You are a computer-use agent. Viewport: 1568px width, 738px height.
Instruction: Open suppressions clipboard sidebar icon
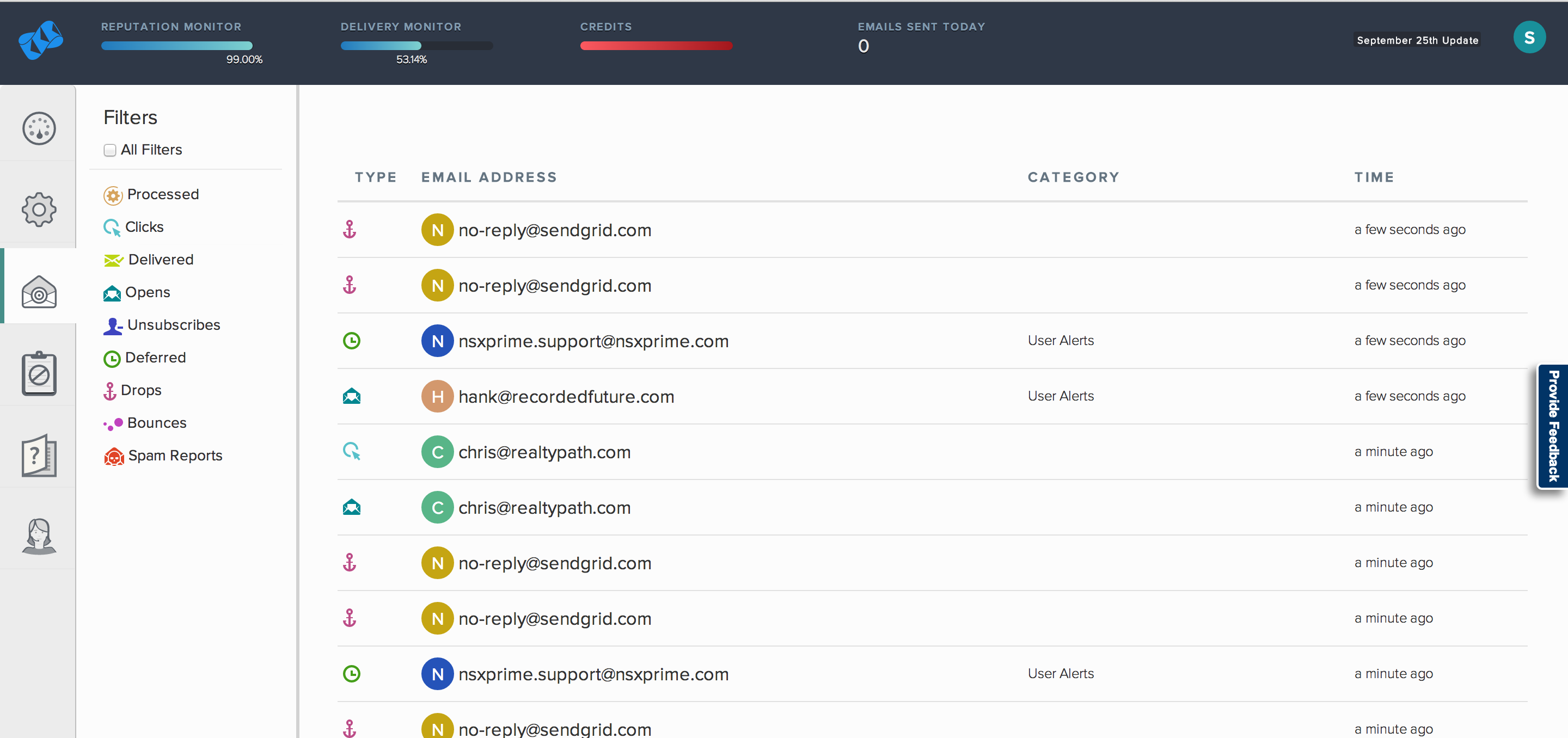(39, 373)
